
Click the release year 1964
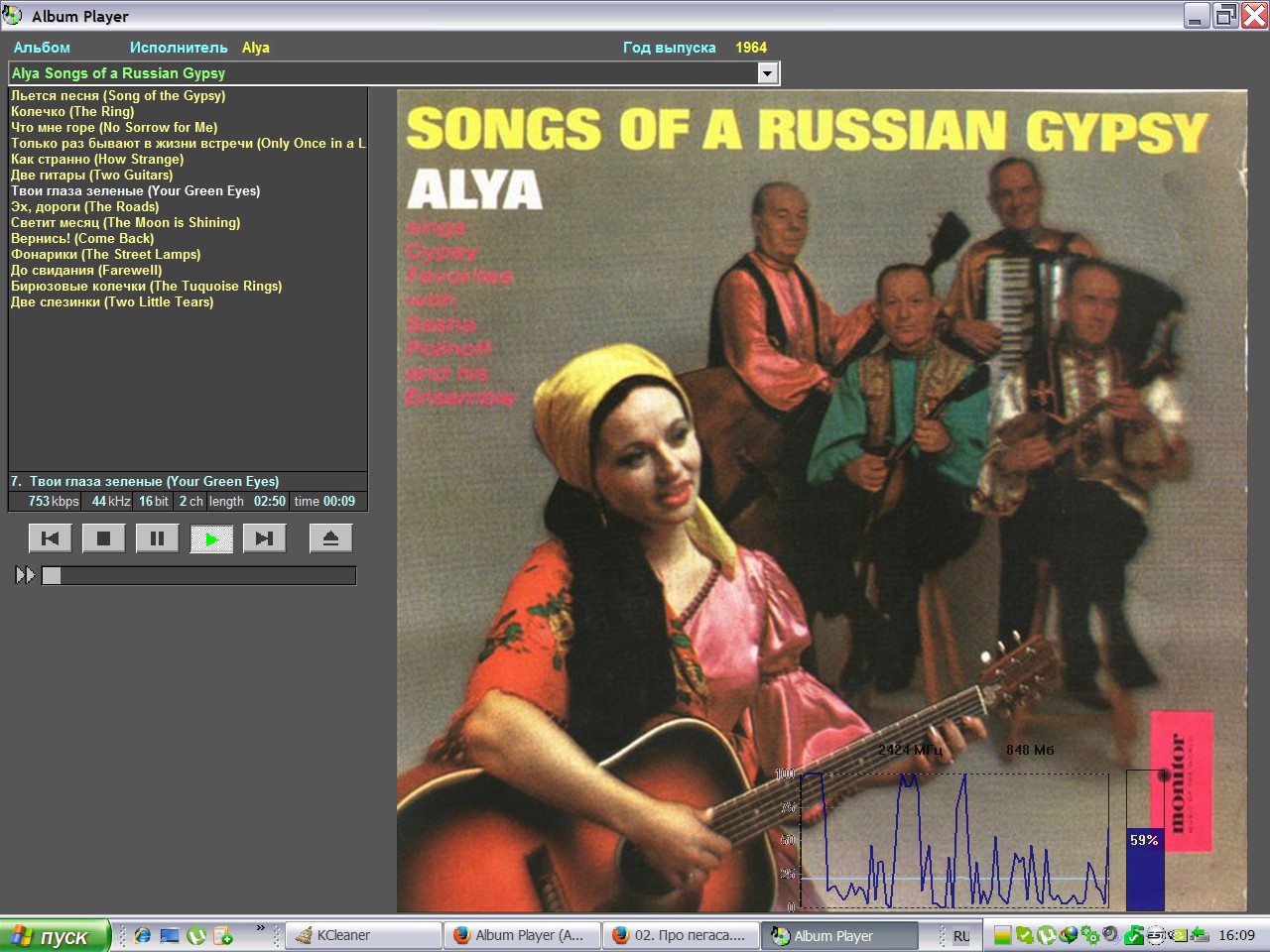point(751,48)
